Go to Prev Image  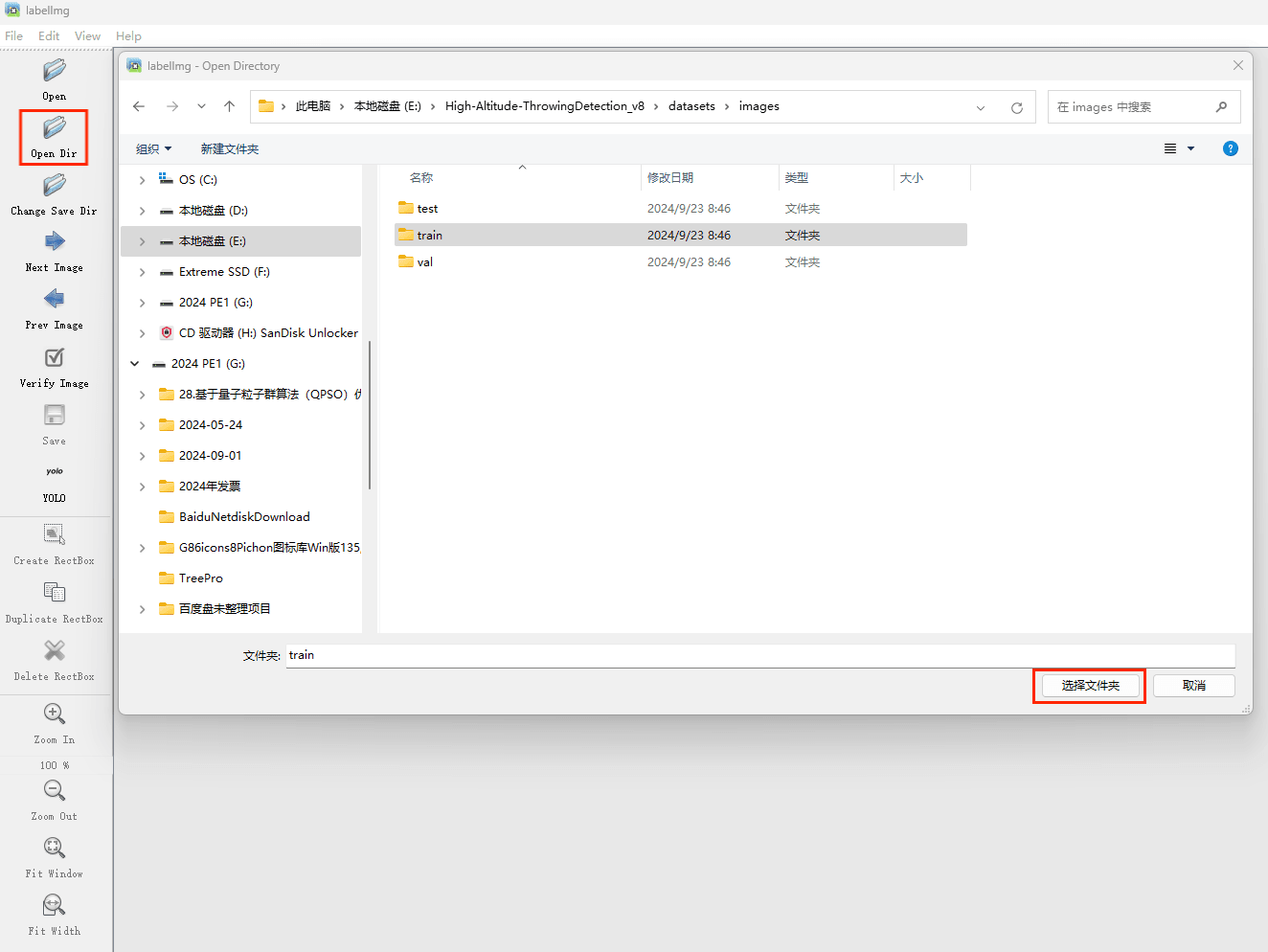pyautogui.click(x=54, y=300)
